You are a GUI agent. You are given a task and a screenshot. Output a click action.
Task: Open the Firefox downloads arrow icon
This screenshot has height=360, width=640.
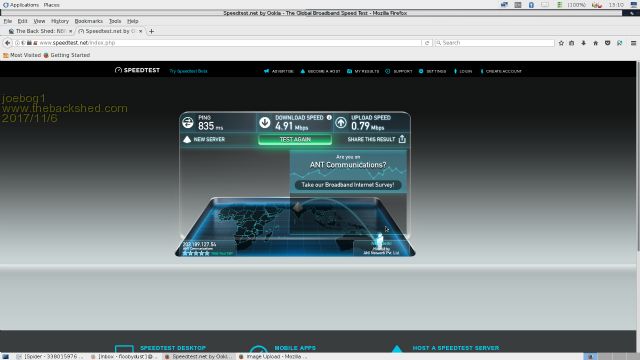[x=584, y=43]
